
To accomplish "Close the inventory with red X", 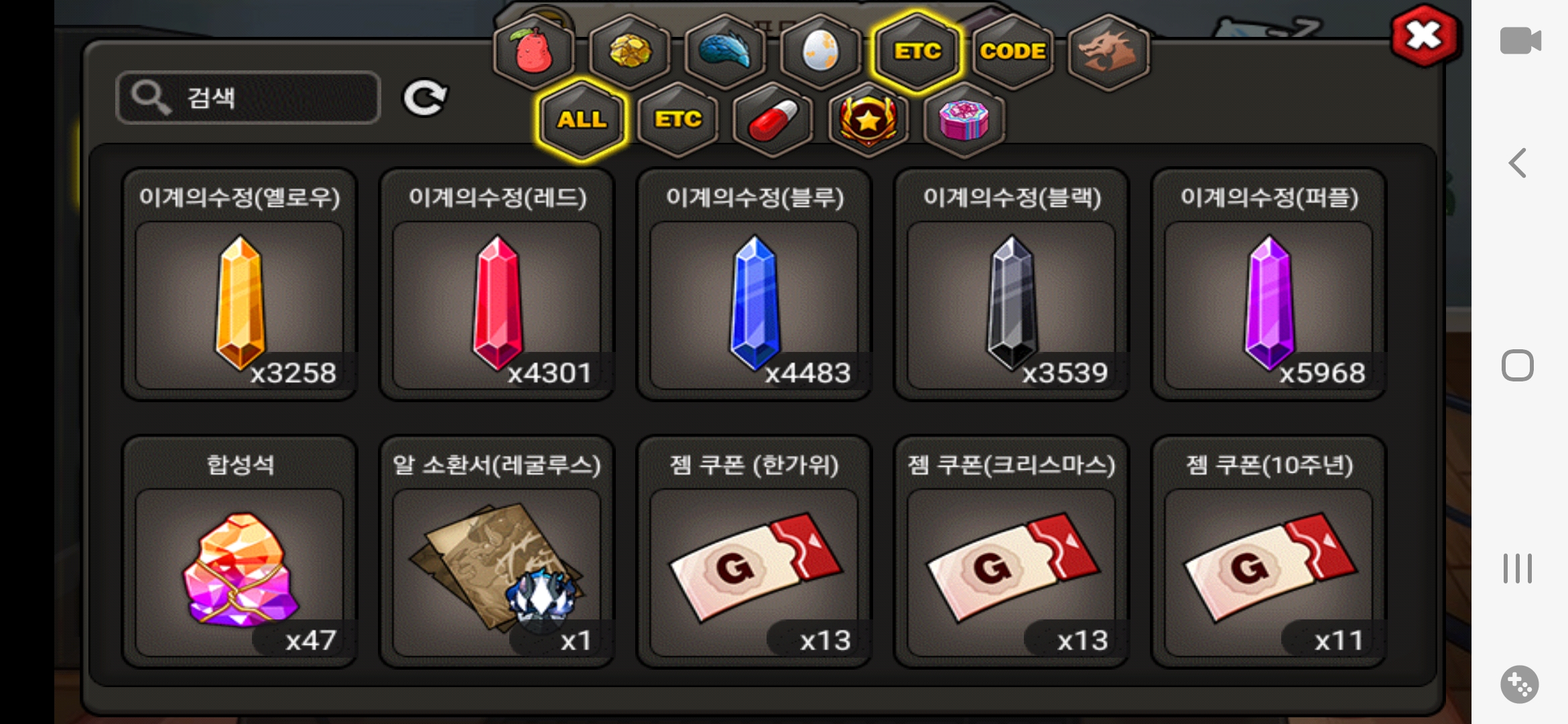I will 1424,36.
